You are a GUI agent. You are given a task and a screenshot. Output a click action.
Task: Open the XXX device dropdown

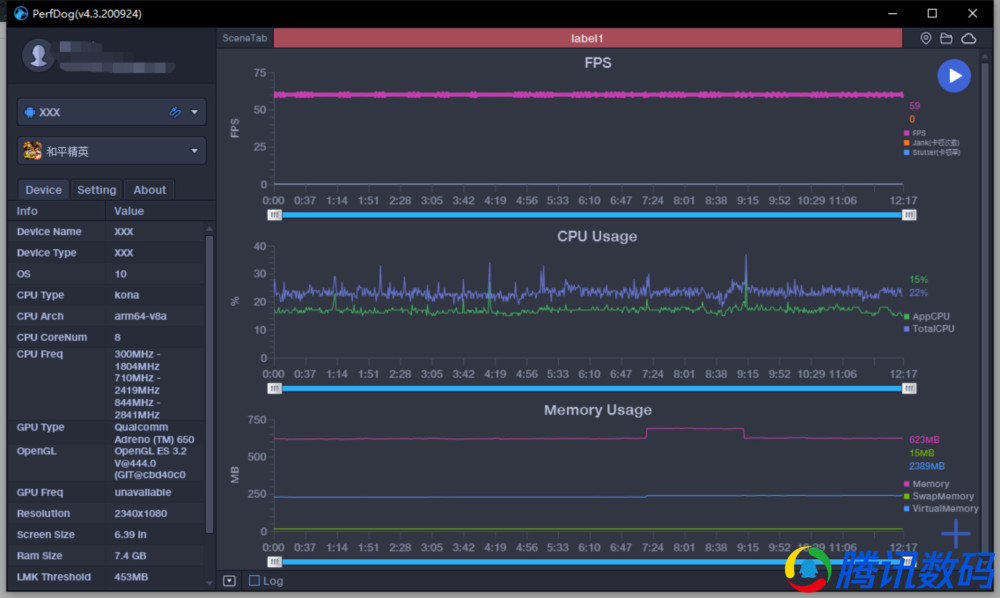coord(194,112)
